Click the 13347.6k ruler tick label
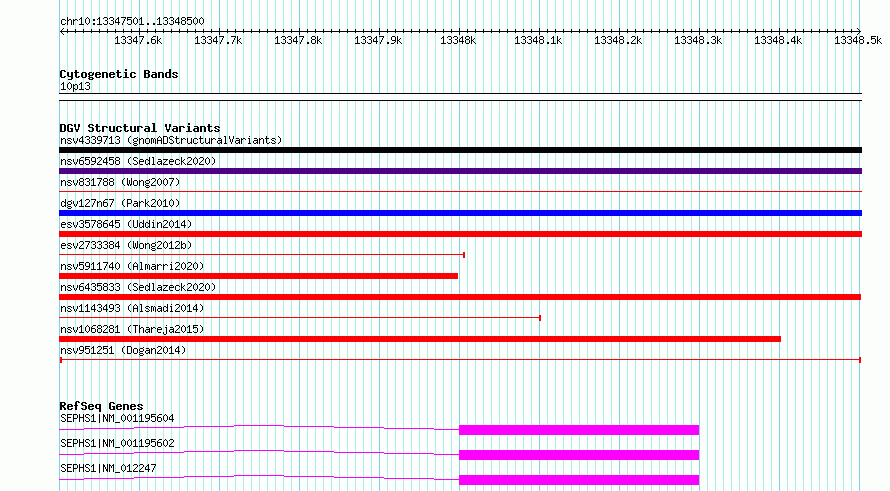 point(138,41)
